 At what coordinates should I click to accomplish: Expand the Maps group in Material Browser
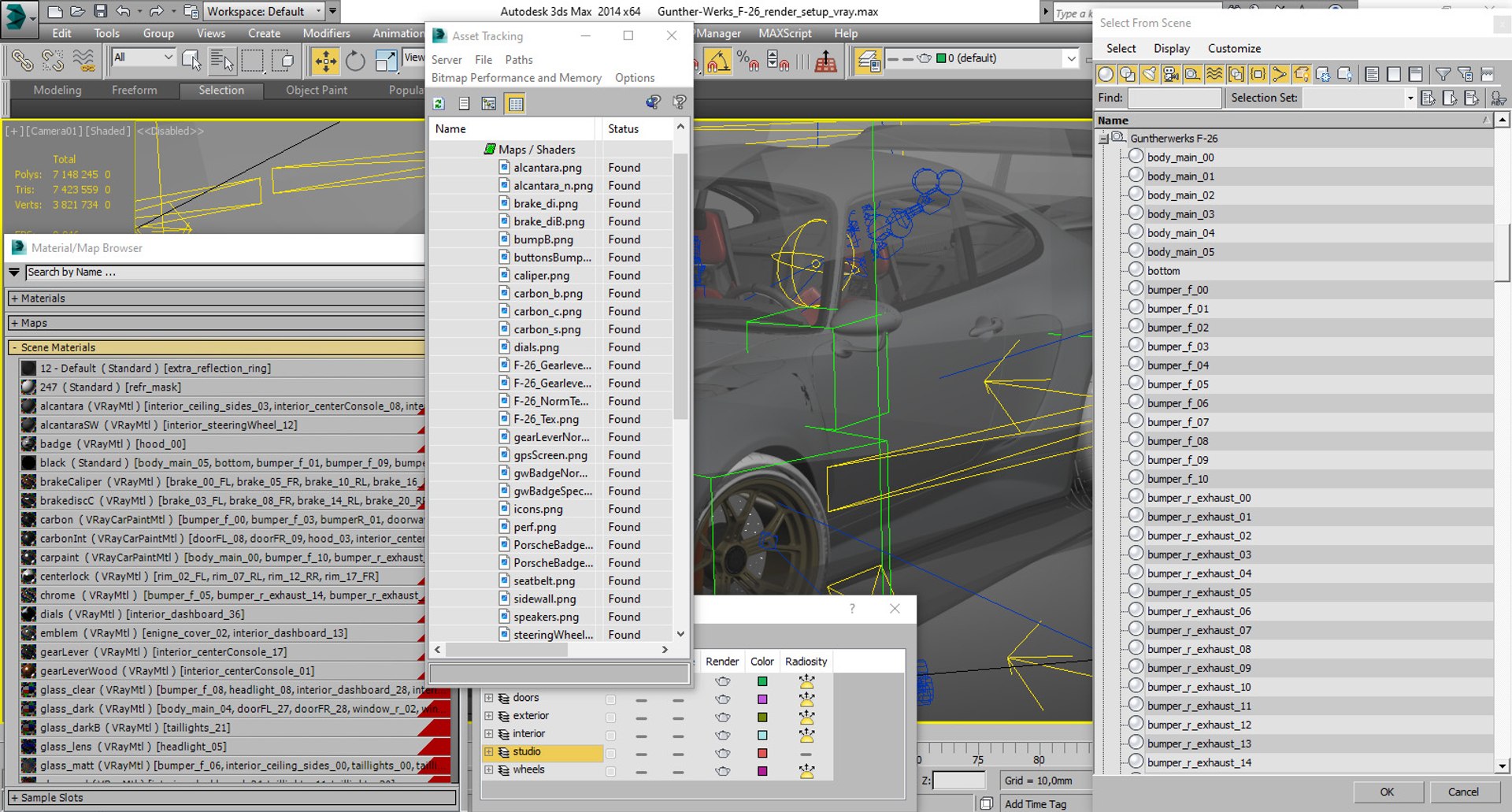pos(15,323)
